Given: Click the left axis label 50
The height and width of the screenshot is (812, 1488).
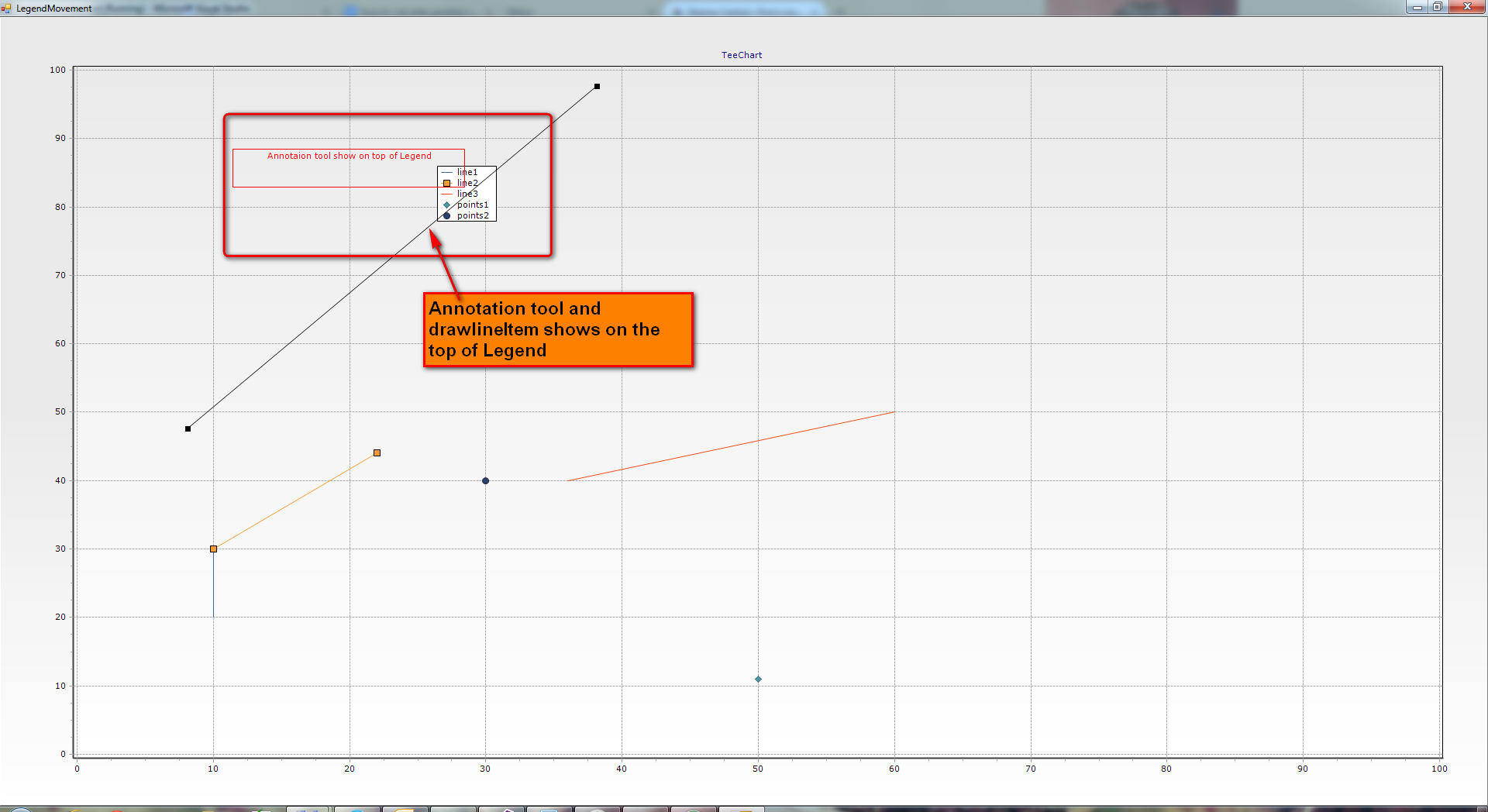Looking at the screenshot, I should click(60, 411).
